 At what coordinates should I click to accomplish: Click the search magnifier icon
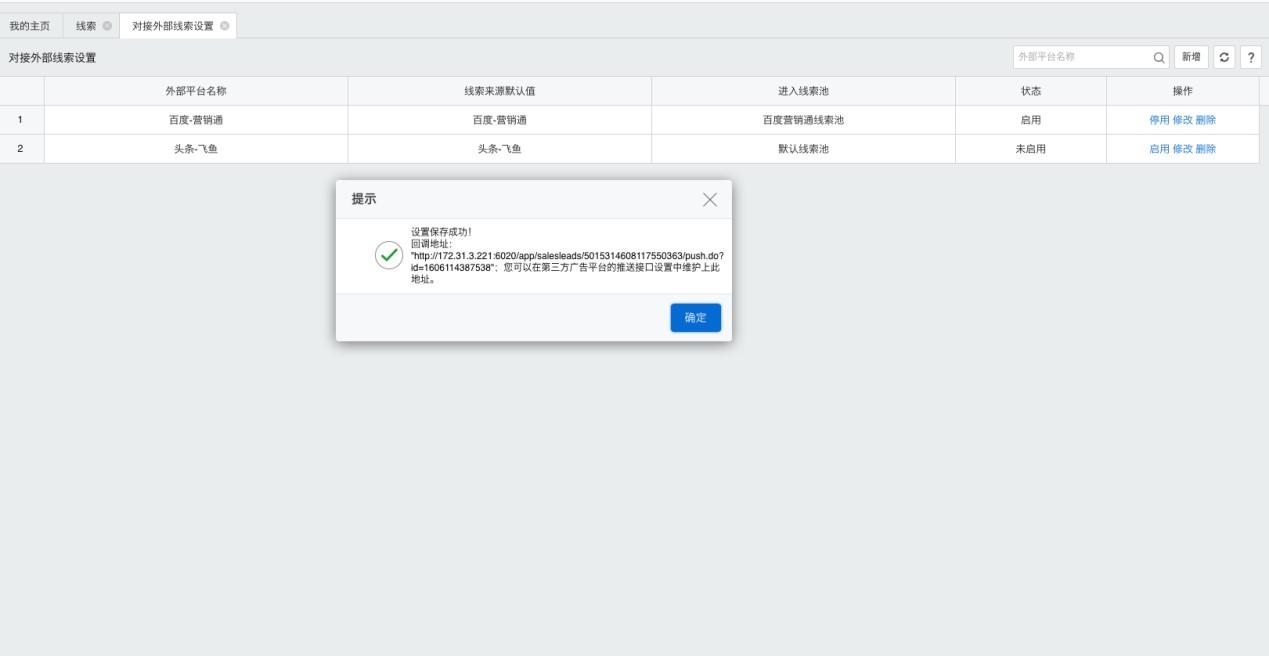(1159, 58)
